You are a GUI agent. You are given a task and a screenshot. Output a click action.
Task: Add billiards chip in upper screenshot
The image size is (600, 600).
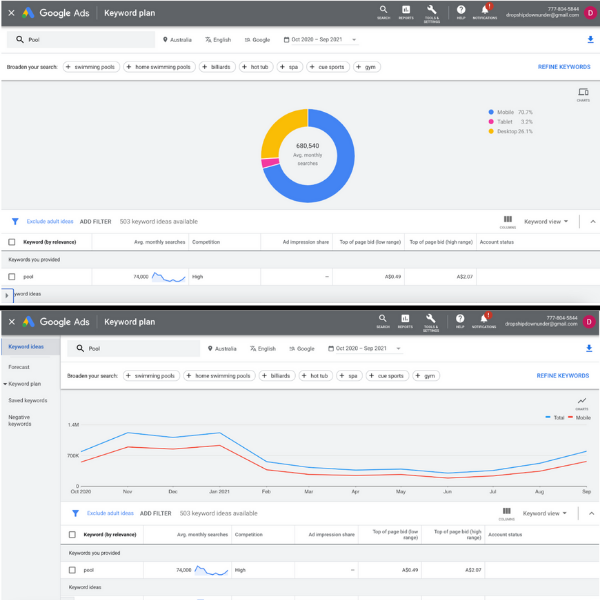click(x=217, y=67)
